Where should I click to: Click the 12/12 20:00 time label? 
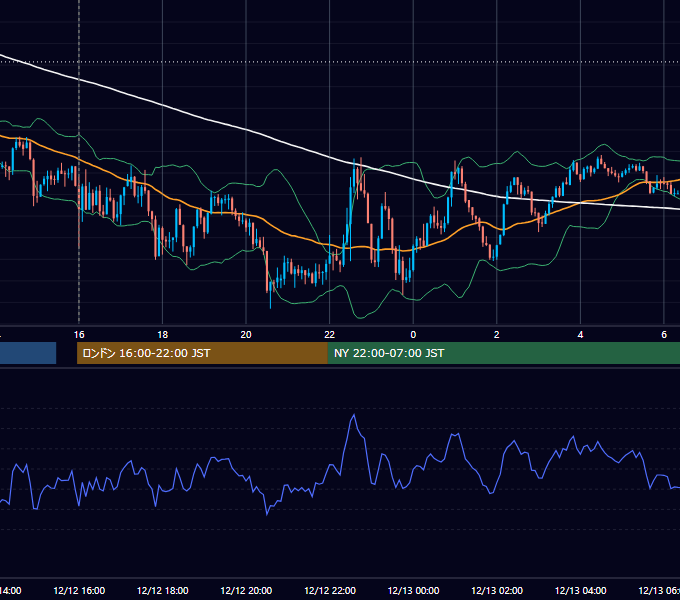pos(246,590)
